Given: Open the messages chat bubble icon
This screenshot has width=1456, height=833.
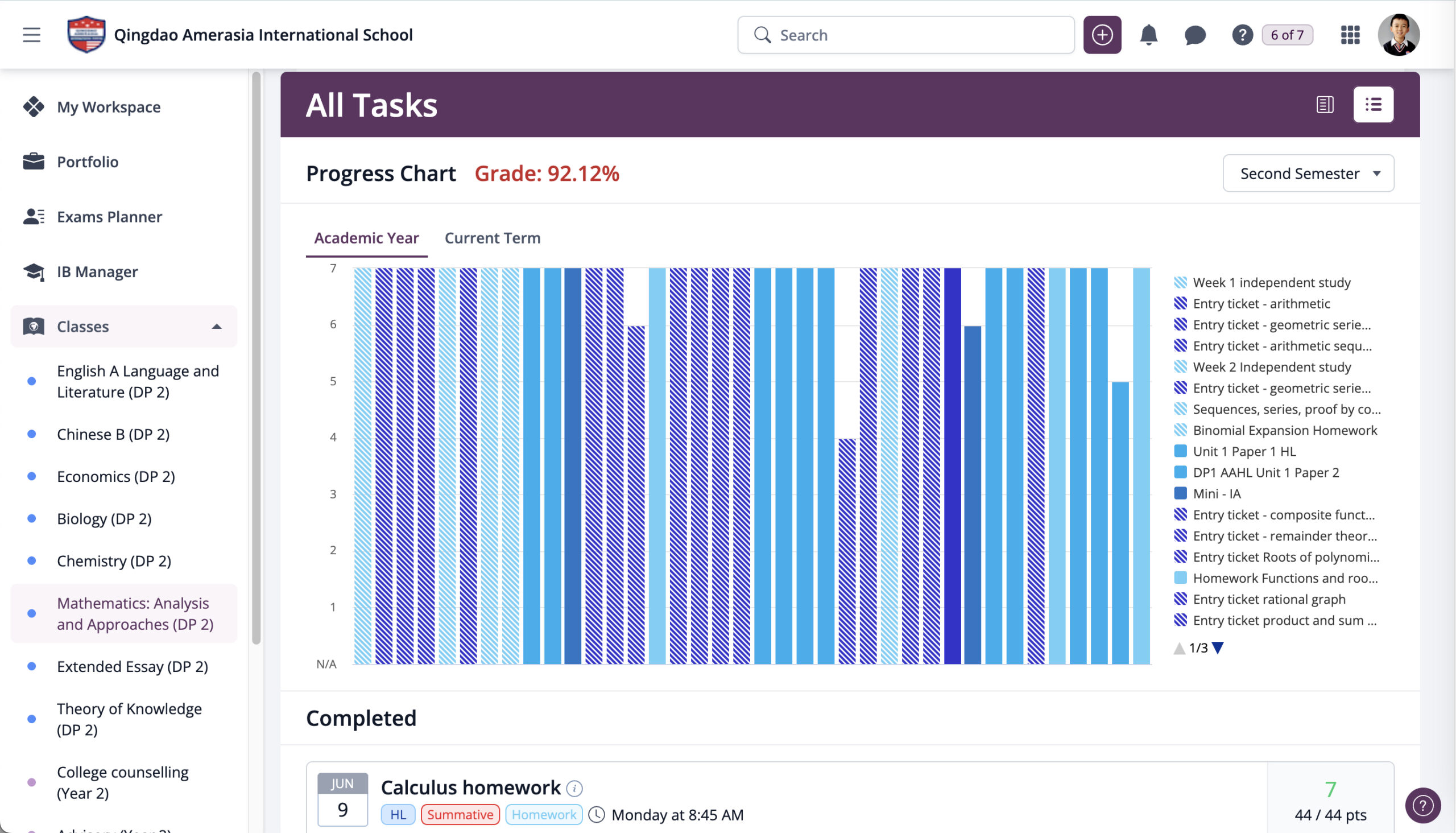Looking at the screenshot, I should coord(1194,35).
